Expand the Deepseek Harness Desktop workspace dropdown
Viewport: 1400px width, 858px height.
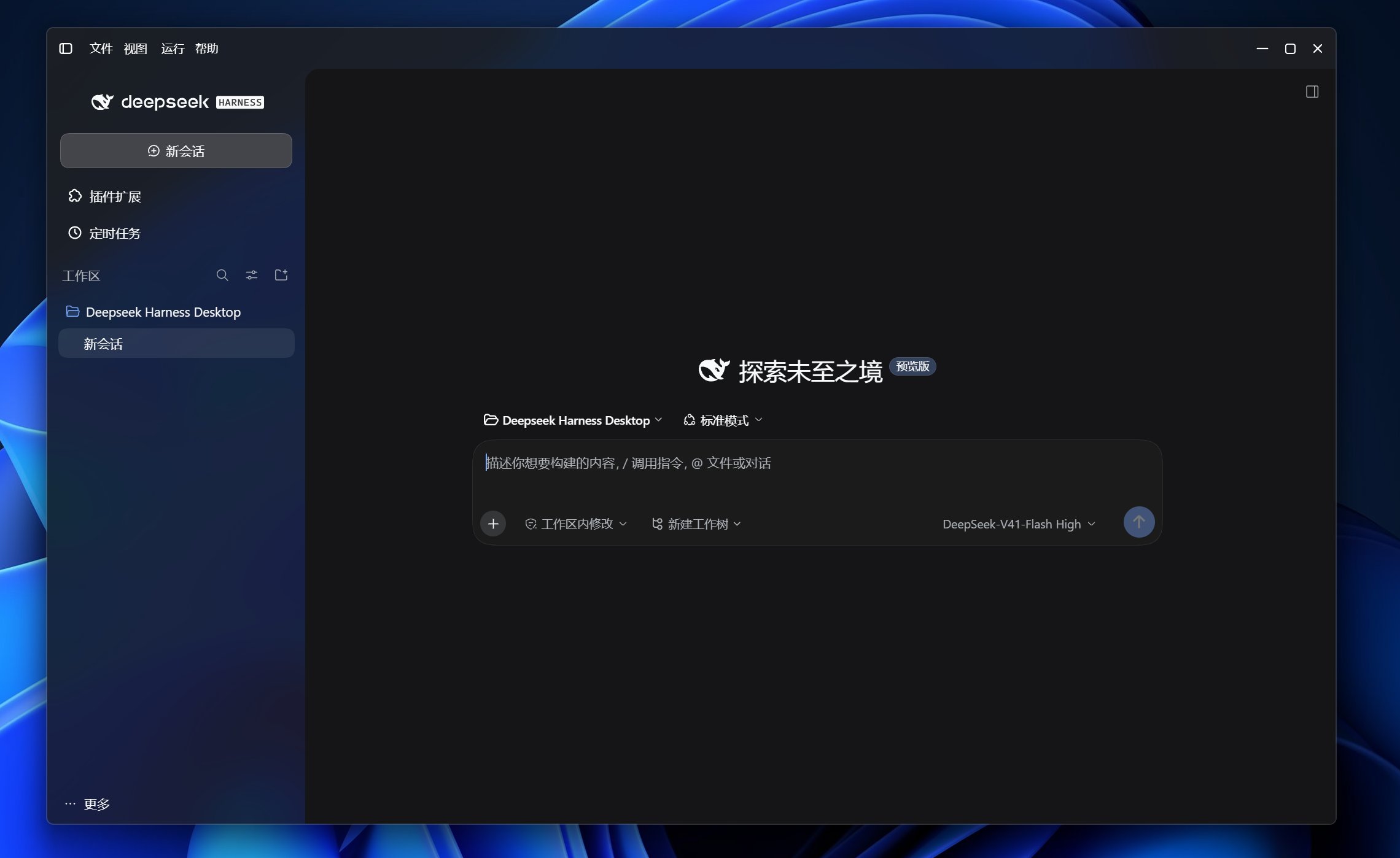[x=573, y=420]
